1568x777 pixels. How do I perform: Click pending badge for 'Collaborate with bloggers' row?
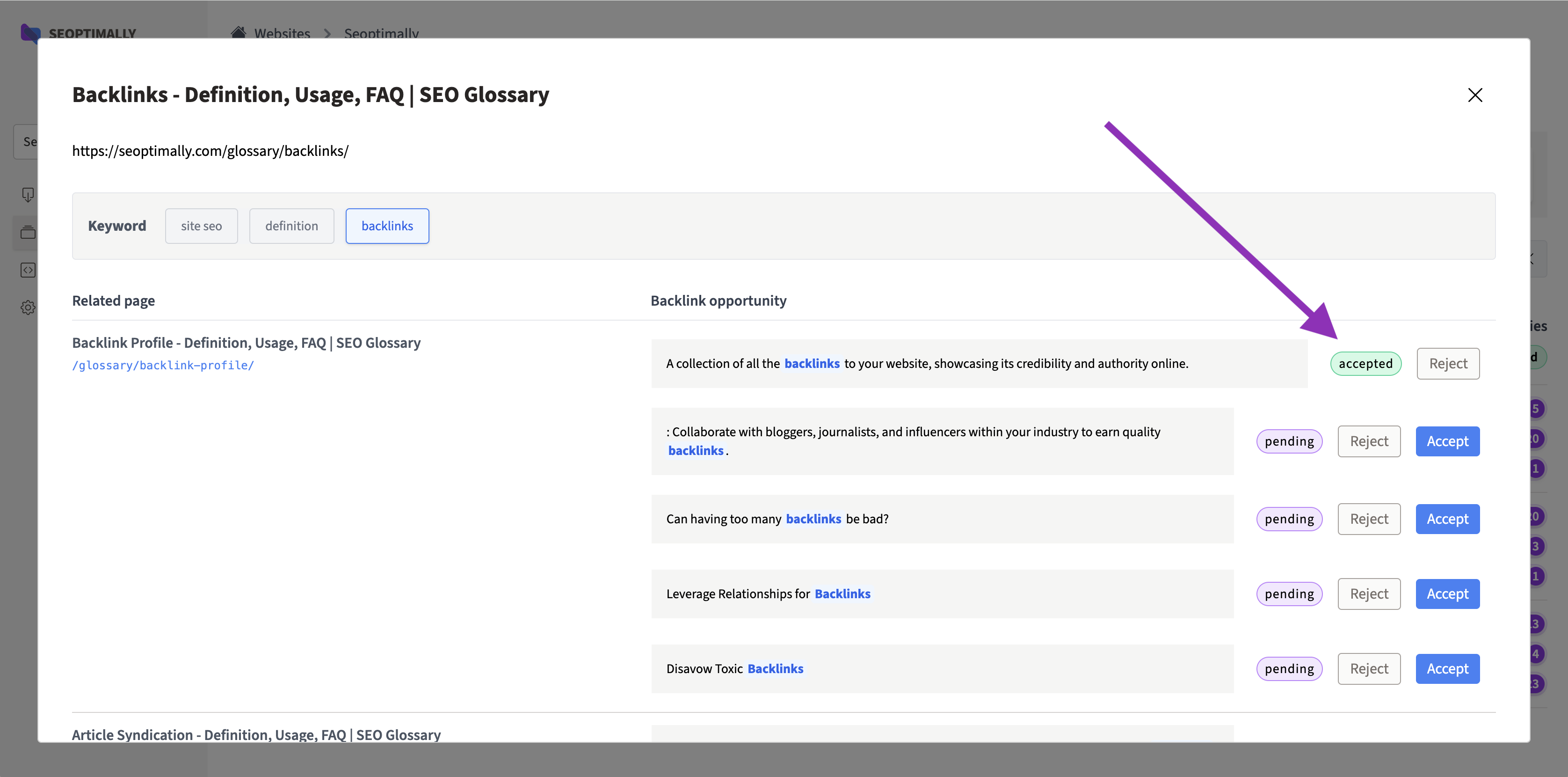click(x=1289, y=441)
